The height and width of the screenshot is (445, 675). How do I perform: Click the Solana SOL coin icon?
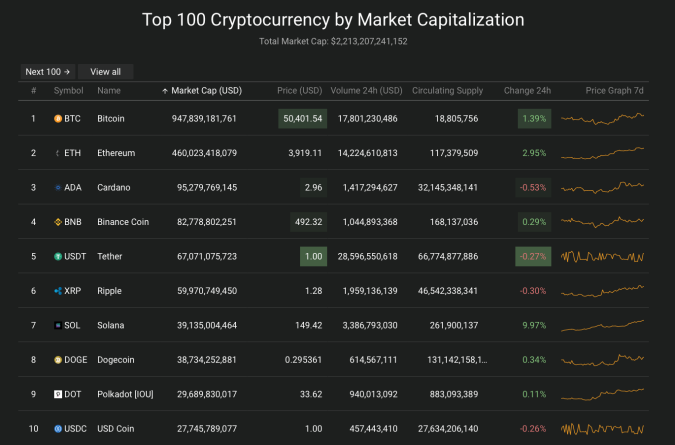click(58, 325)
